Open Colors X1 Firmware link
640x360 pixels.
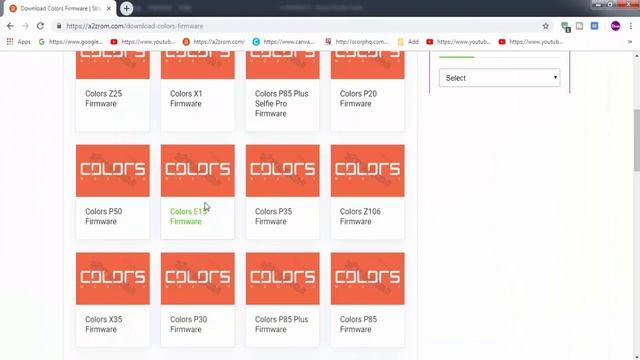pos(186,98)
